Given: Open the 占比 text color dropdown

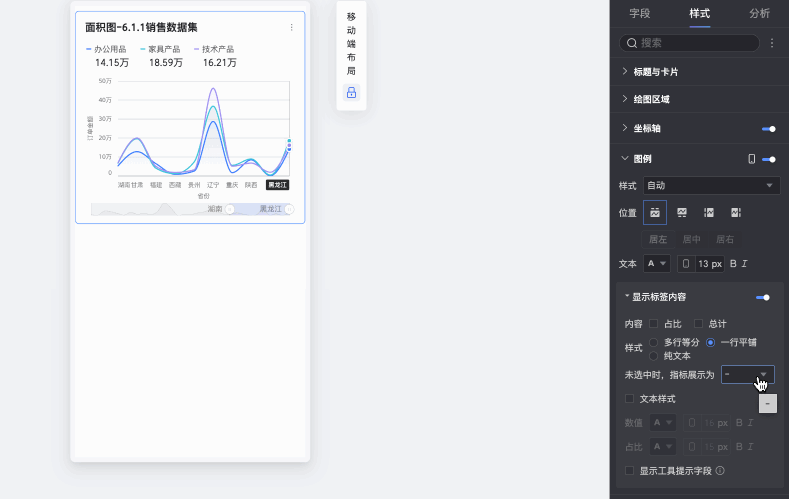Looking at the screenshot, I should click(x=663, y=447).
